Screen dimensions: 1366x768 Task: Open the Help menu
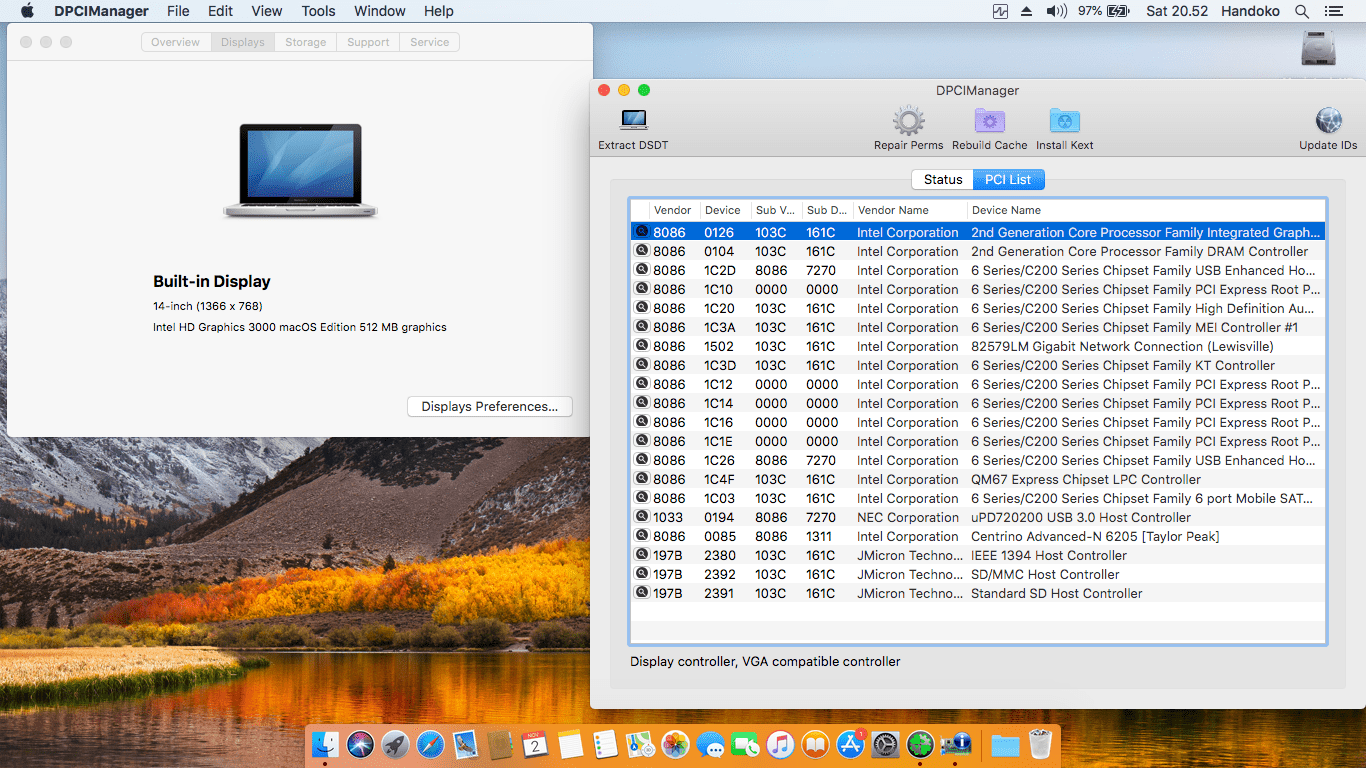click(439, 11)
